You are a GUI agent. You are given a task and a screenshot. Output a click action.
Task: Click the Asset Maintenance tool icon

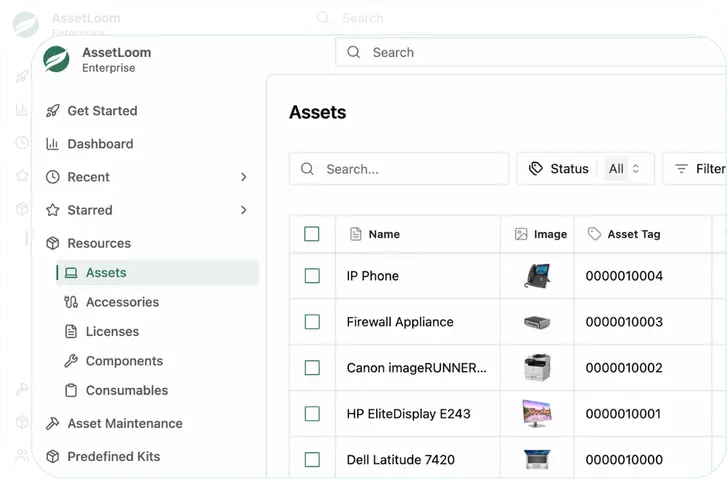53,424
